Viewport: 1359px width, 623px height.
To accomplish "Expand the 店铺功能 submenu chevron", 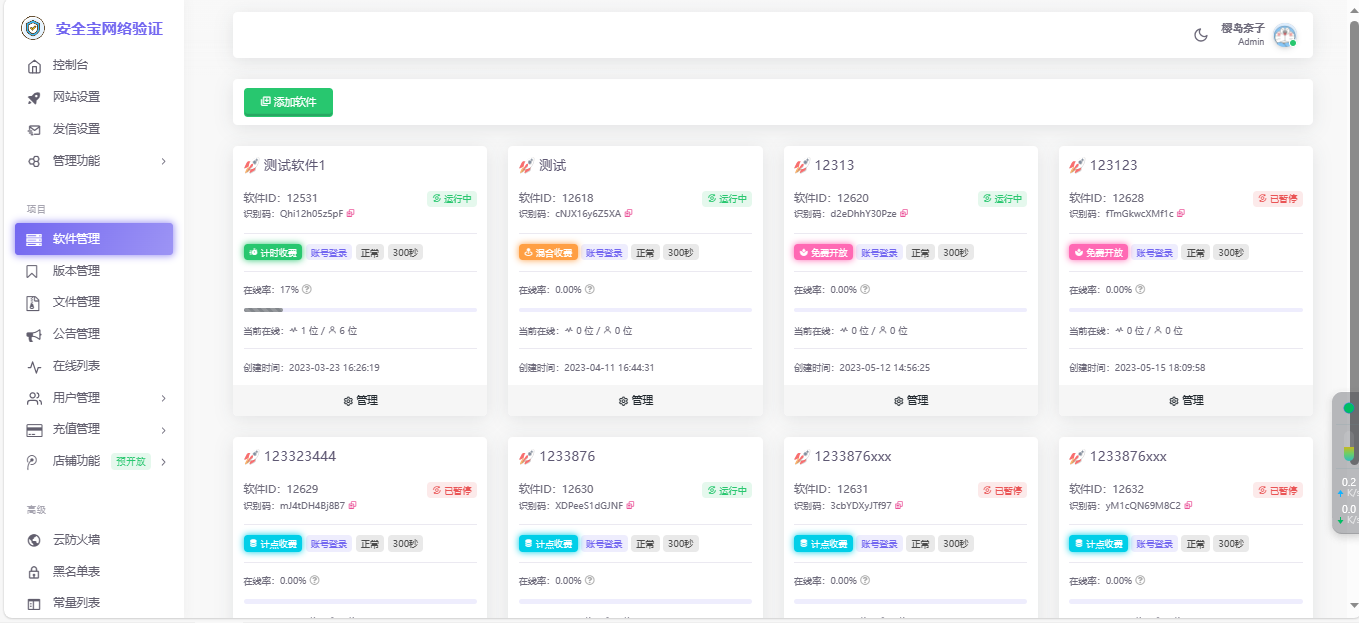I will 163,462.
